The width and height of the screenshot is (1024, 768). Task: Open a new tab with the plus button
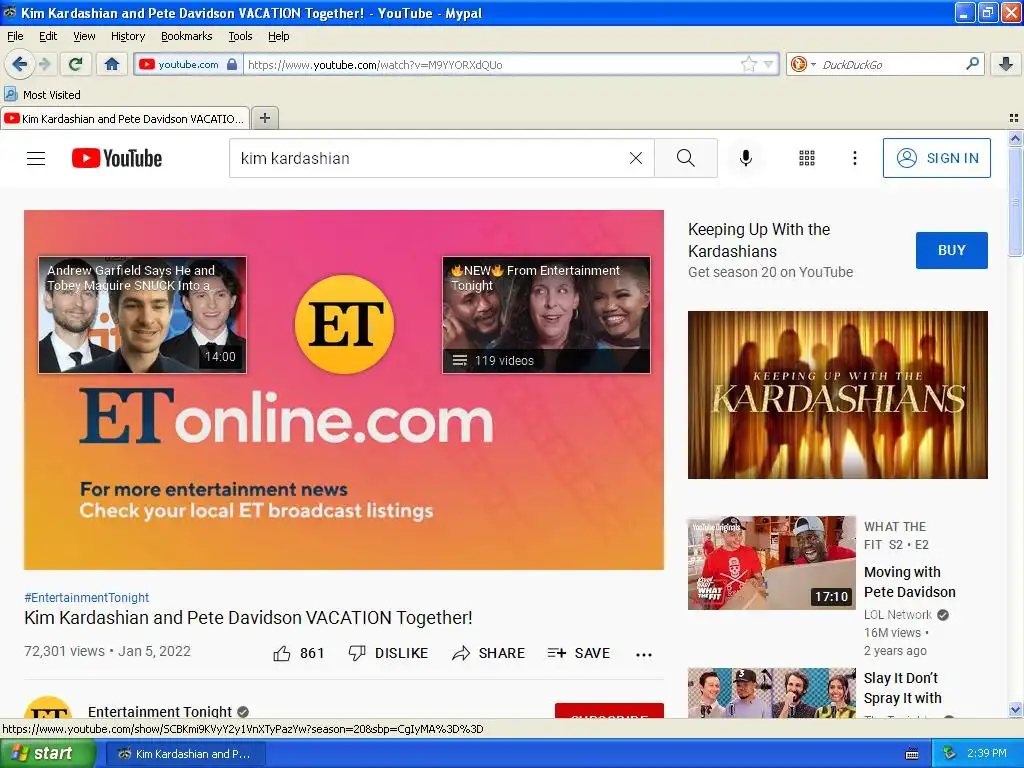point(264,118)
